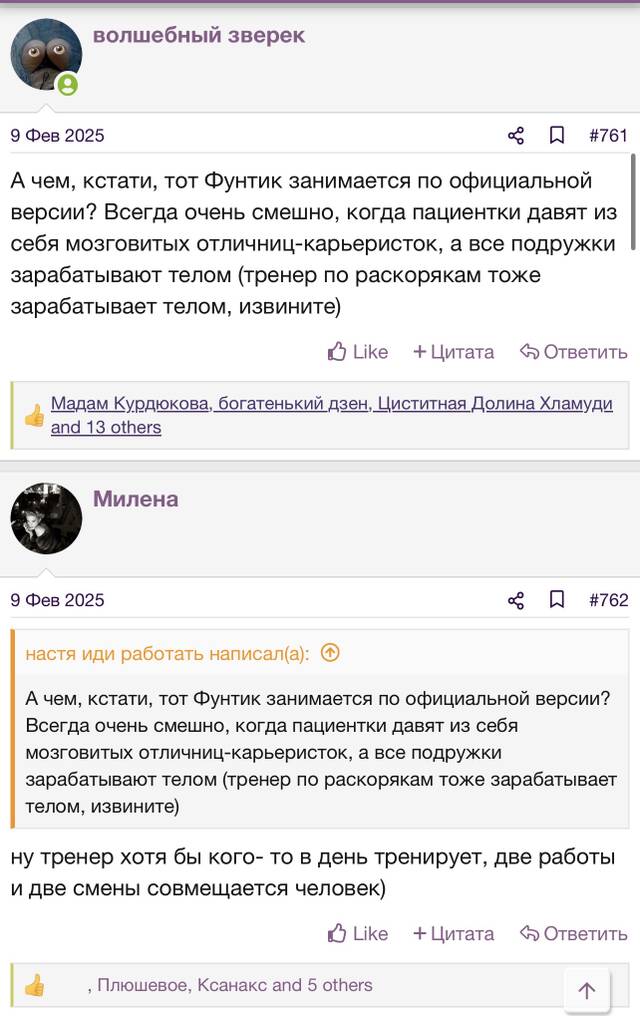Share post #762 via share icon
The height and width of the screenshot is (1016, 640).
[x=516, y=600]
